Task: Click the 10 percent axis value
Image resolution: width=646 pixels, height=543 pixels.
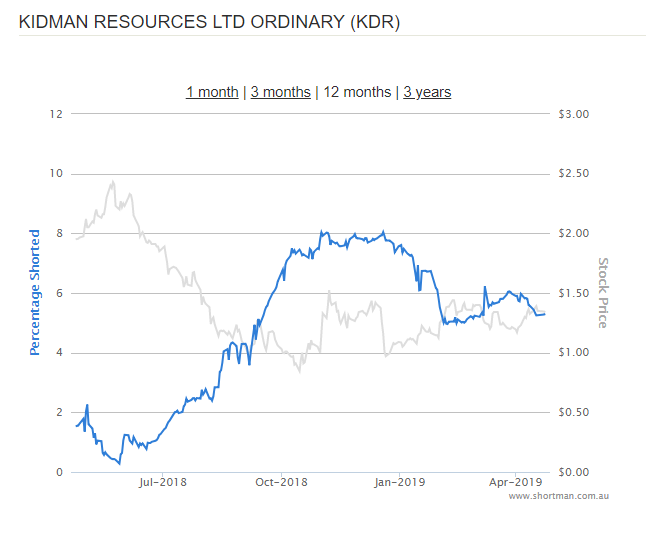Action: point(56,173)
